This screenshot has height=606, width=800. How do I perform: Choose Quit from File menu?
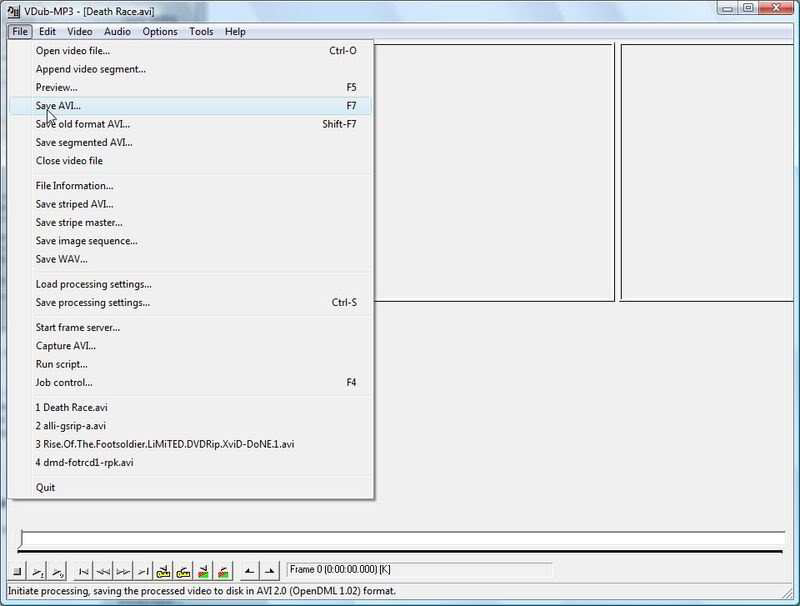[191, 488]
